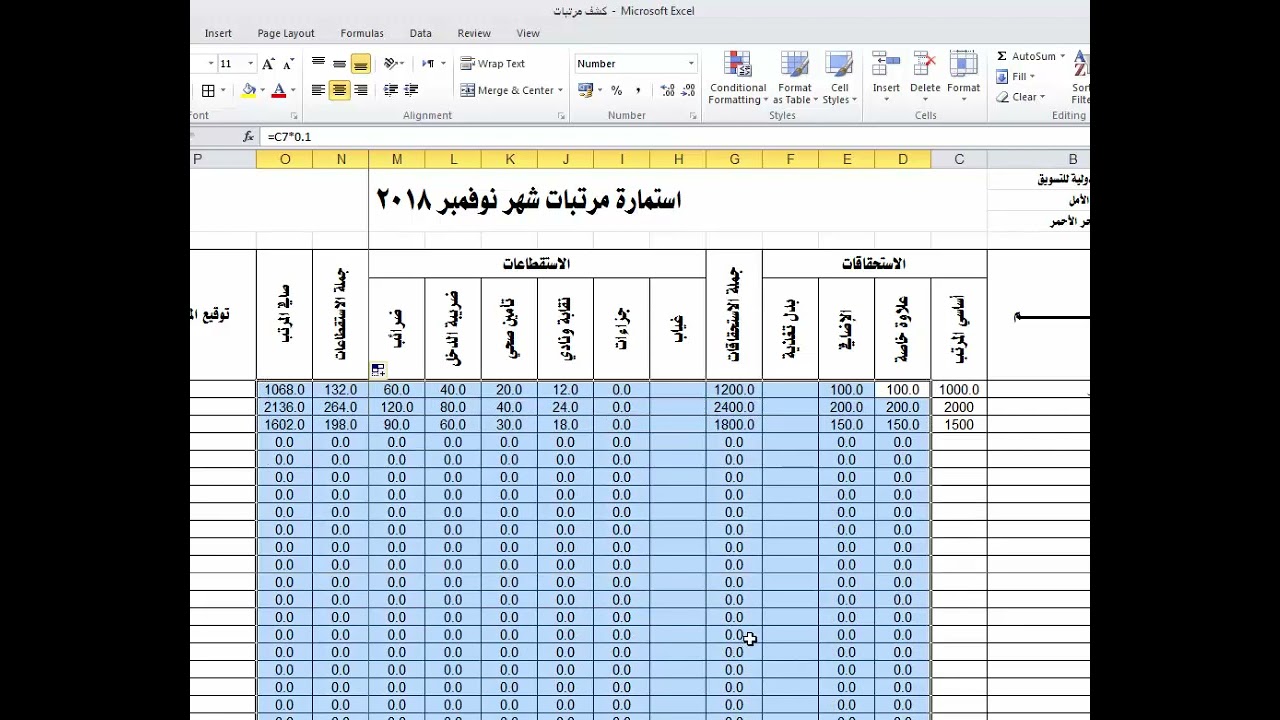Click Merge & Center

[x=507, y=90]
